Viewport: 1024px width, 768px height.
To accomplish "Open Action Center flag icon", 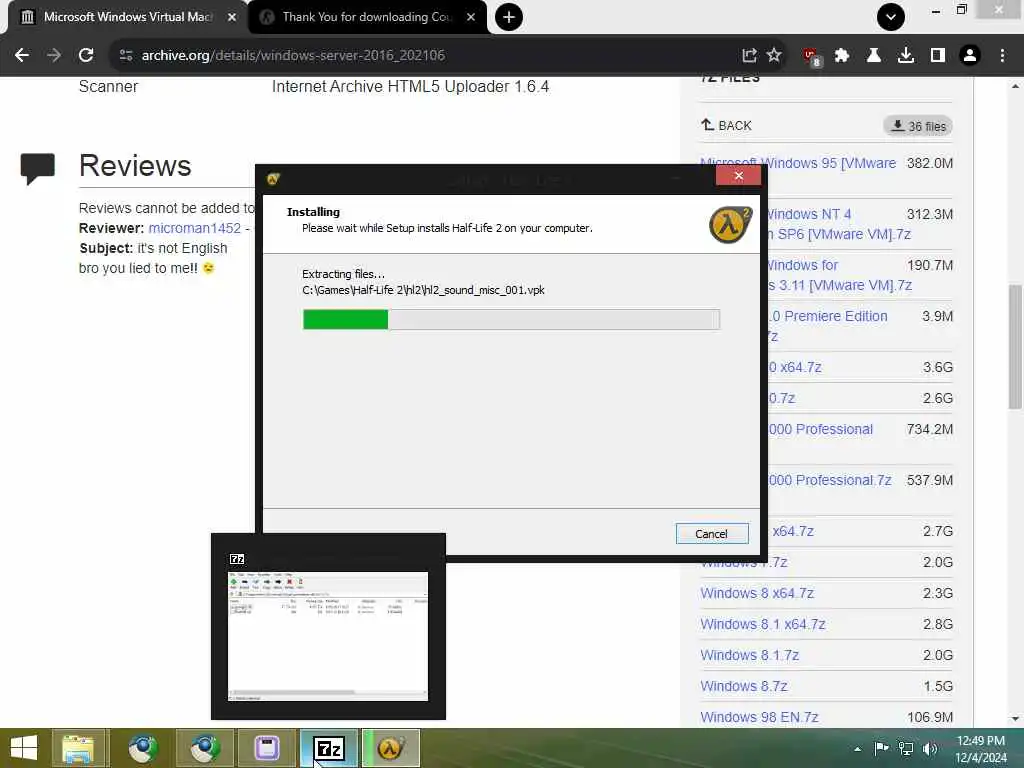I will coord(881,748).
